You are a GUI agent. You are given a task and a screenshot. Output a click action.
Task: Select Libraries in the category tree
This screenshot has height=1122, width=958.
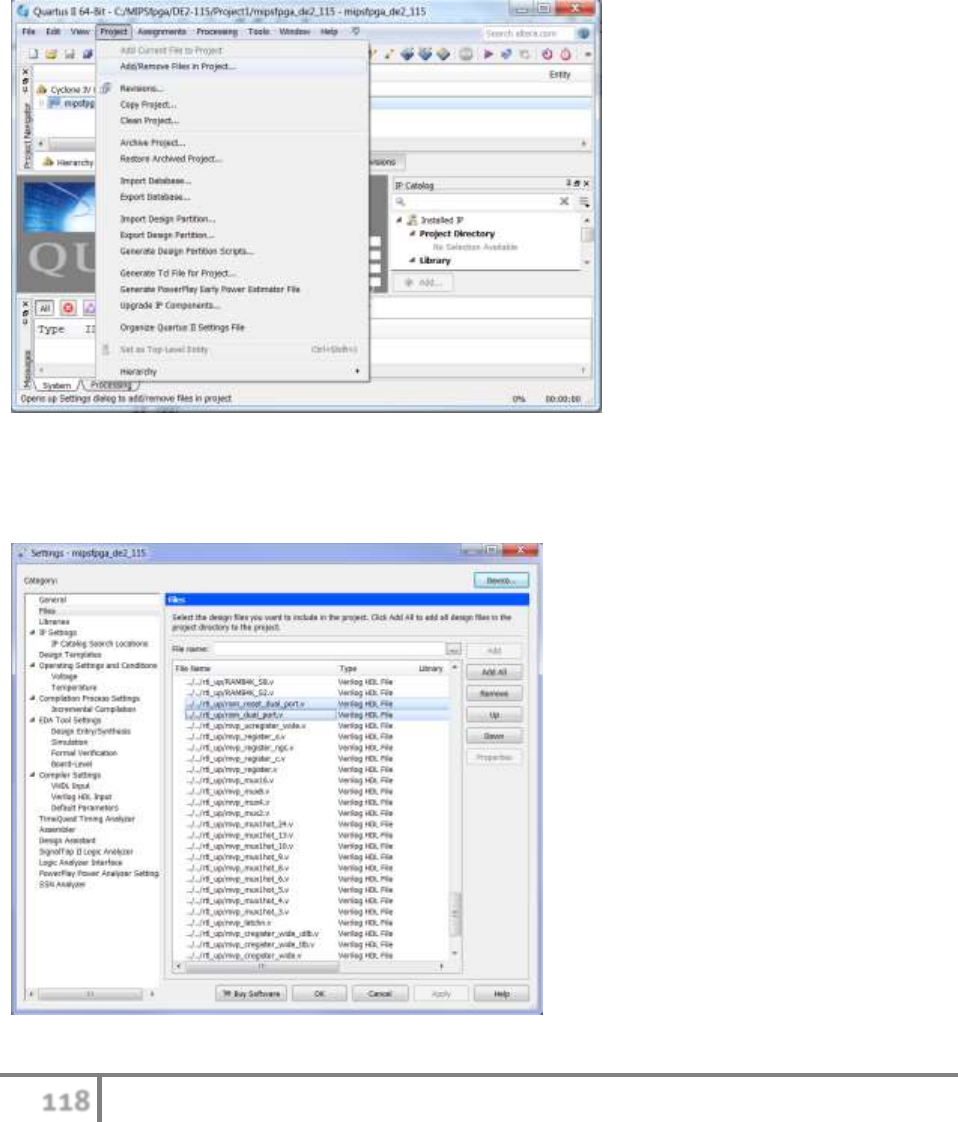pyautogui.click(x=54, y=622)
